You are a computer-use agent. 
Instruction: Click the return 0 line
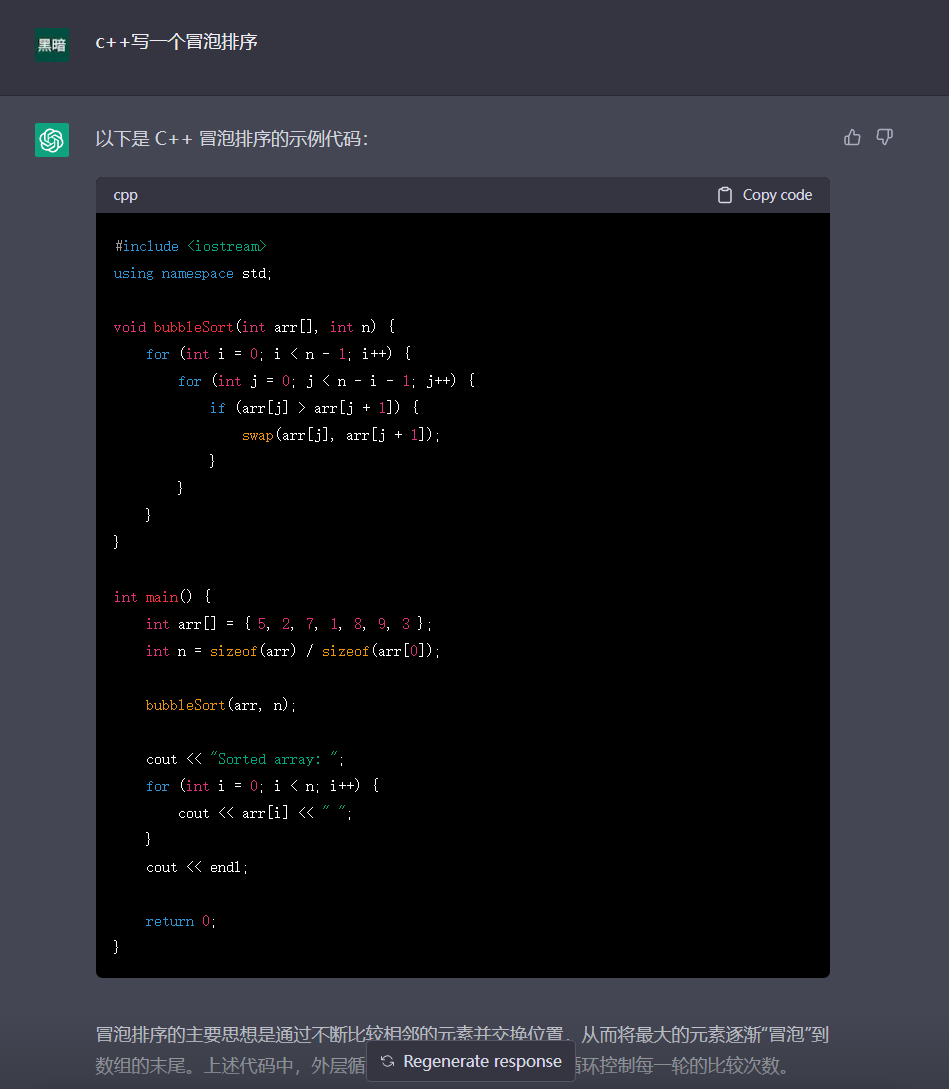[x=181, y=922]
